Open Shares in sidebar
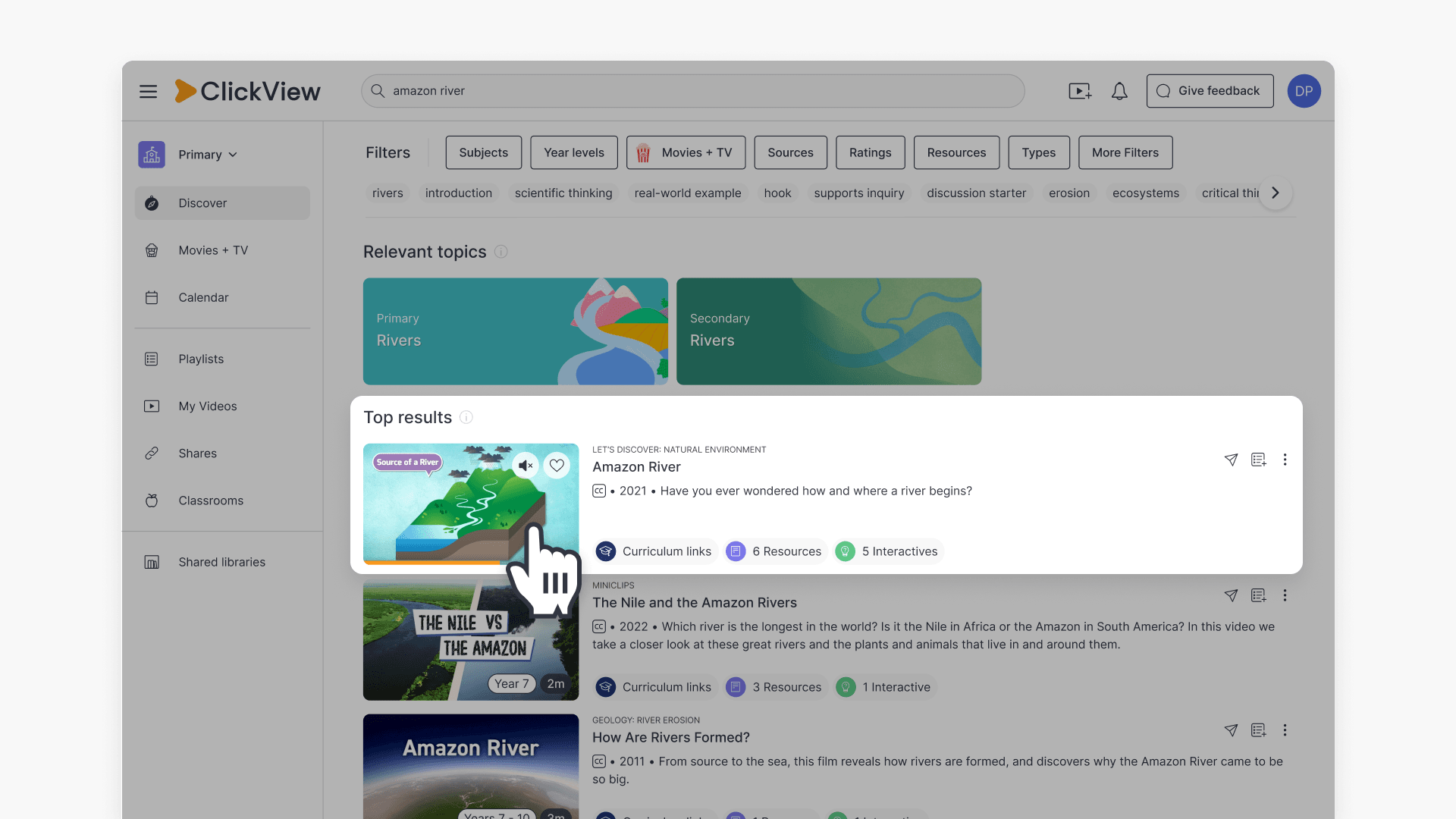This screenshot has height=819, width=1456. point(222,453)
